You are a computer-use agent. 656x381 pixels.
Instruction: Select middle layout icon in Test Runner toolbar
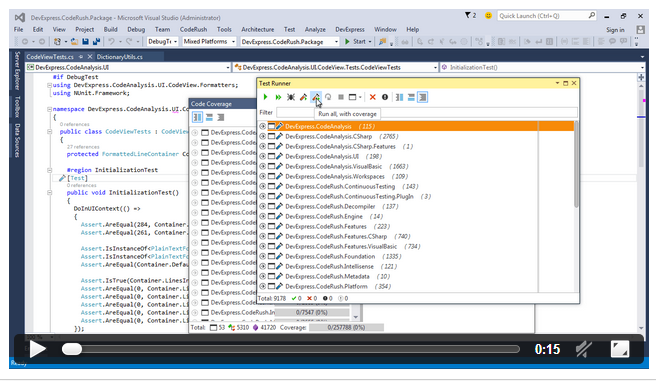(411, 97)
